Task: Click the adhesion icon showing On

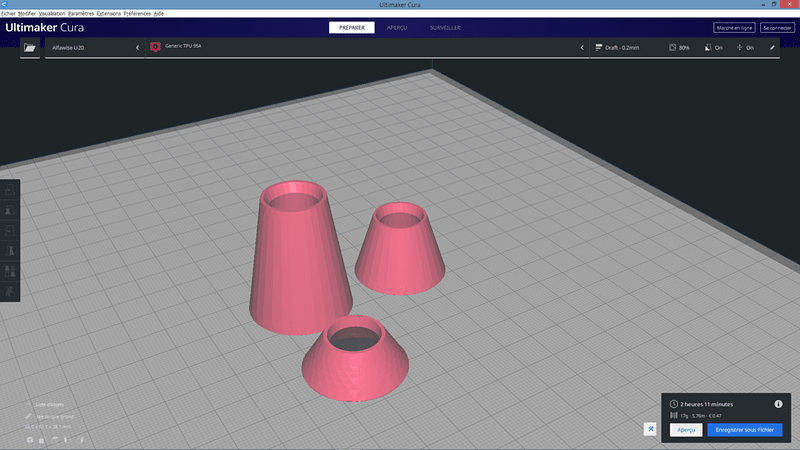Action: (x=739, y=47)
